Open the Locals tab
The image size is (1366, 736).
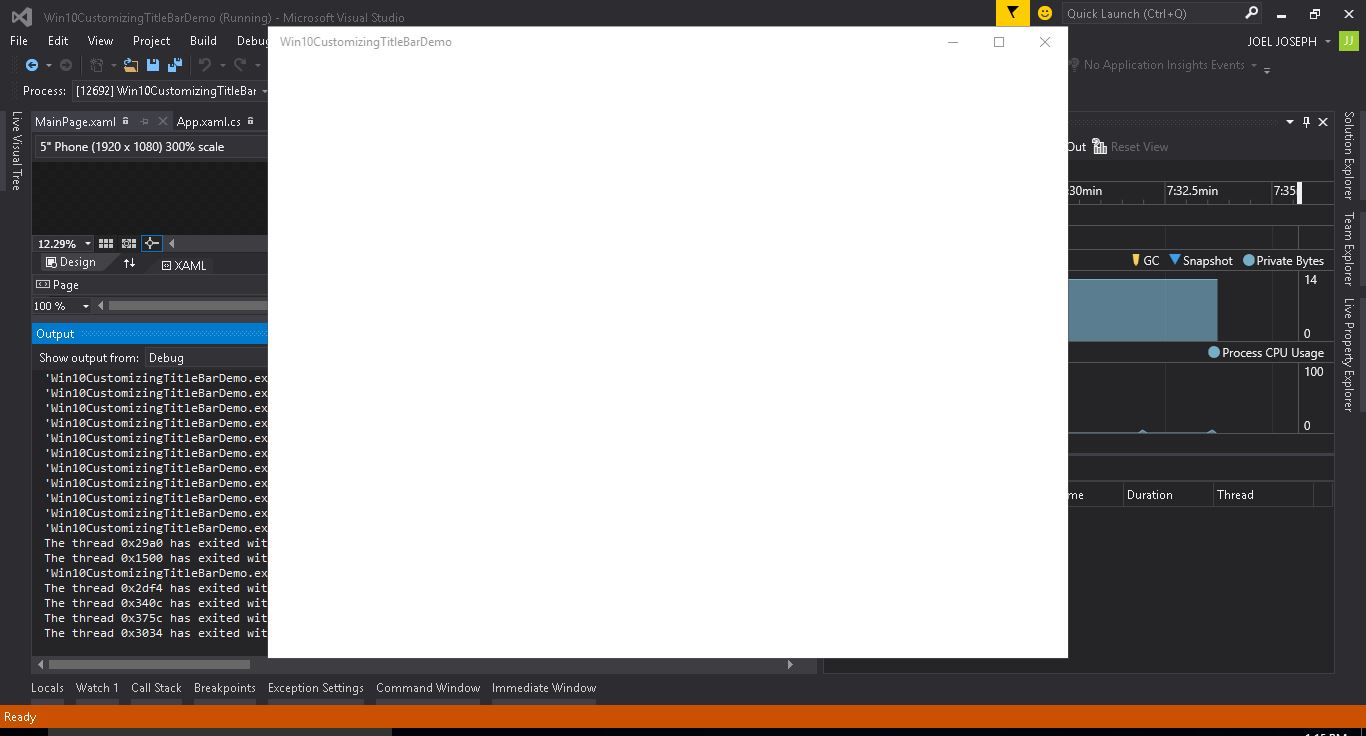[x=47, y=688]
